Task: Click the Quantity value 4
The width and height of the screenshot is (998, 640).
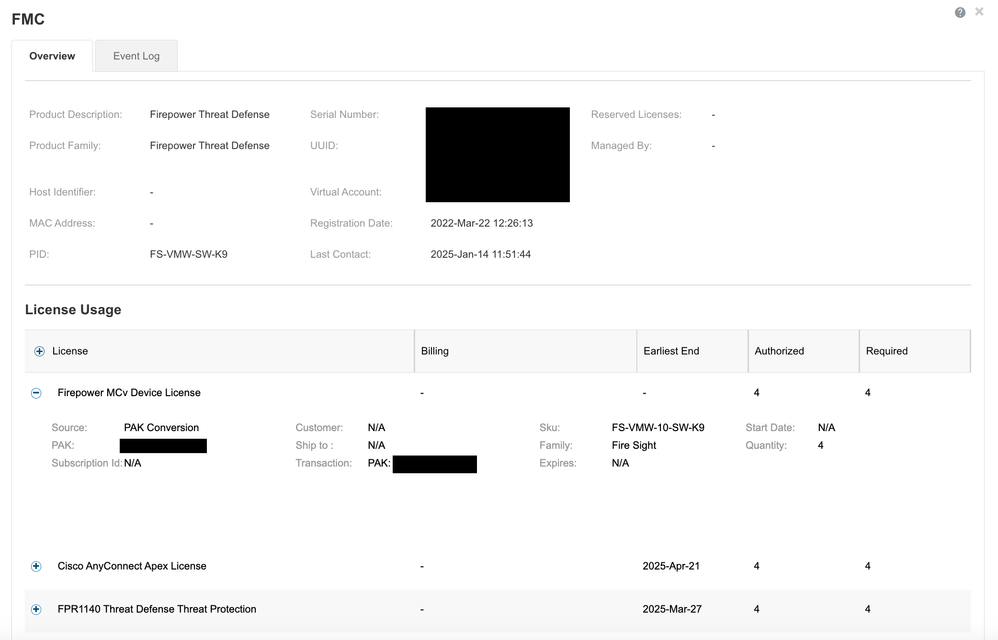Action: (x=820, y=445)
